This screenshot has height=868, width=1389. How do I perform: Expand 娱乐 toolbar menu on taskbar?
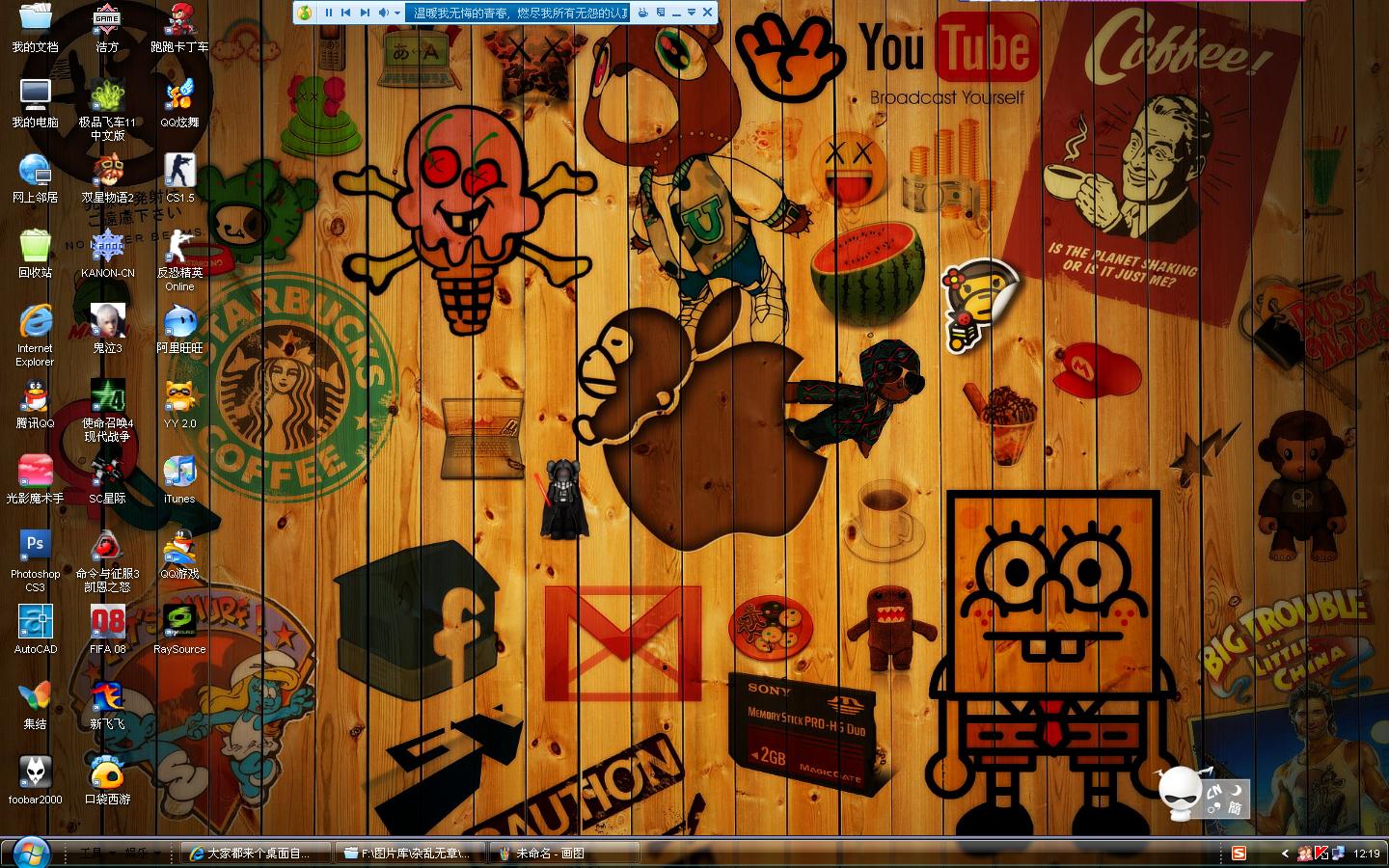(x=141, y=853)
